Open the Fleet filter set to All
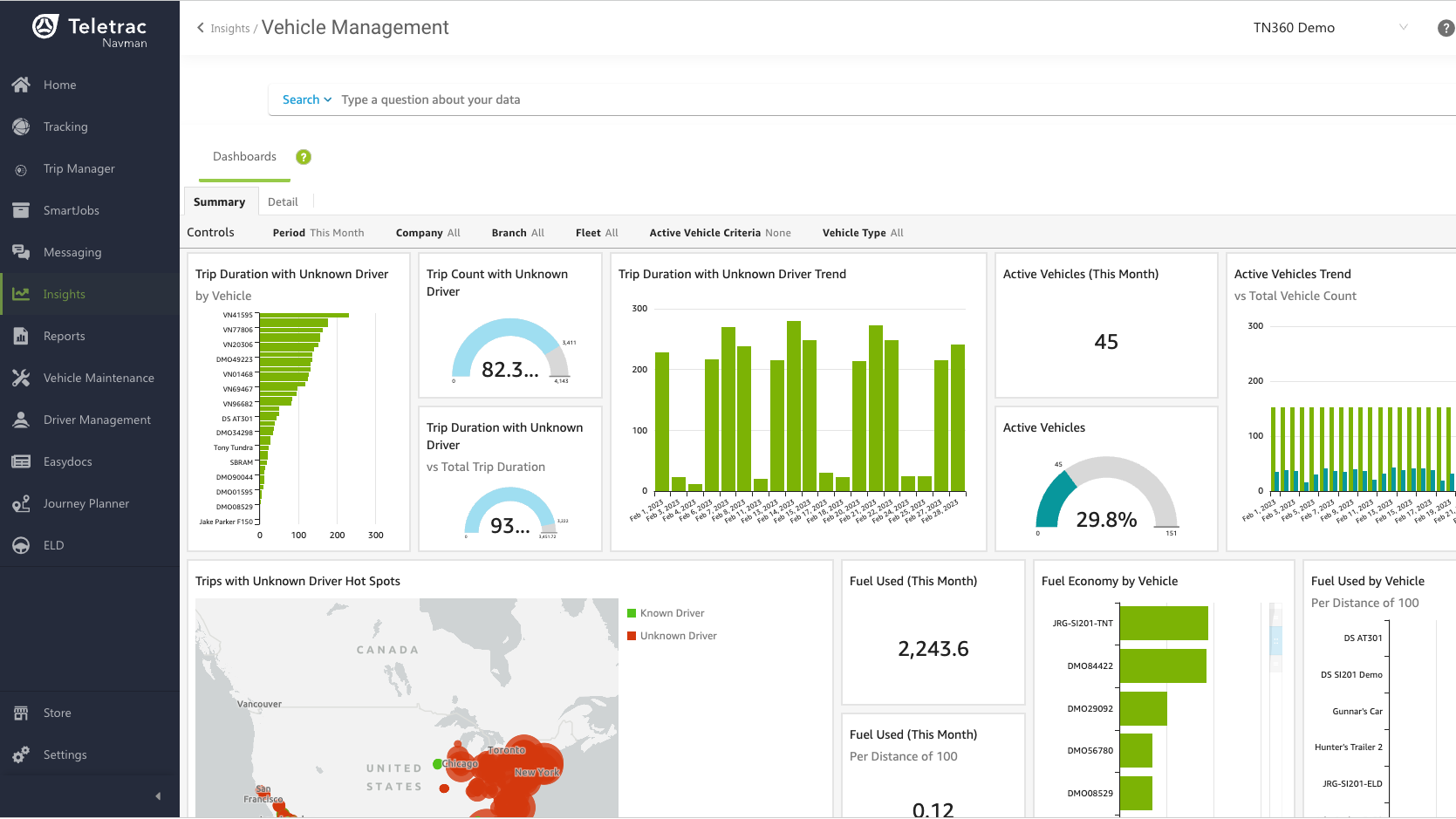The height and width of the screenshot is (819, 1456). [597, 232]
